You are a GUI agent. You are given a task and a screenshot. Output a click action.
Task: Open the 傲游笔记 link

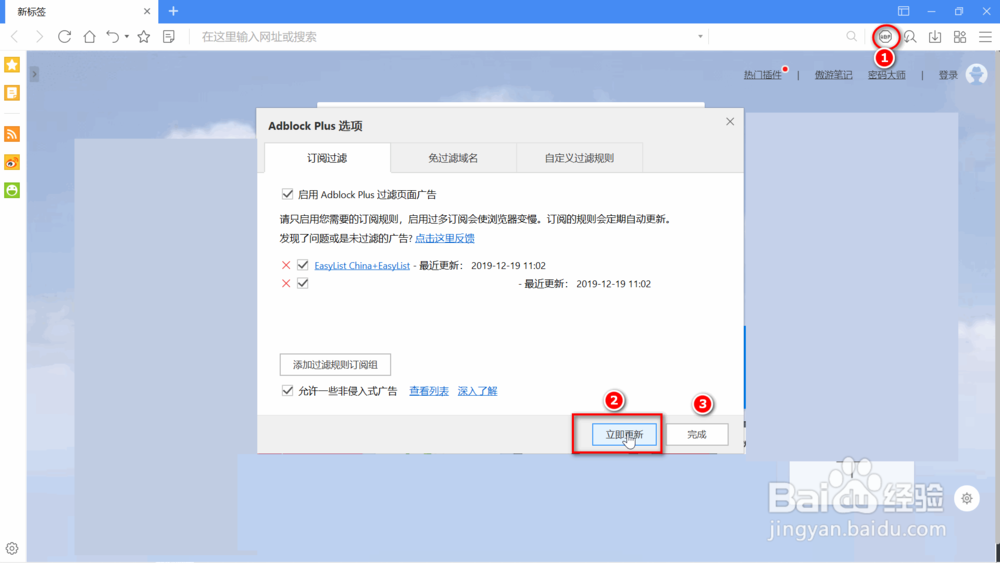tap(834, 75)
